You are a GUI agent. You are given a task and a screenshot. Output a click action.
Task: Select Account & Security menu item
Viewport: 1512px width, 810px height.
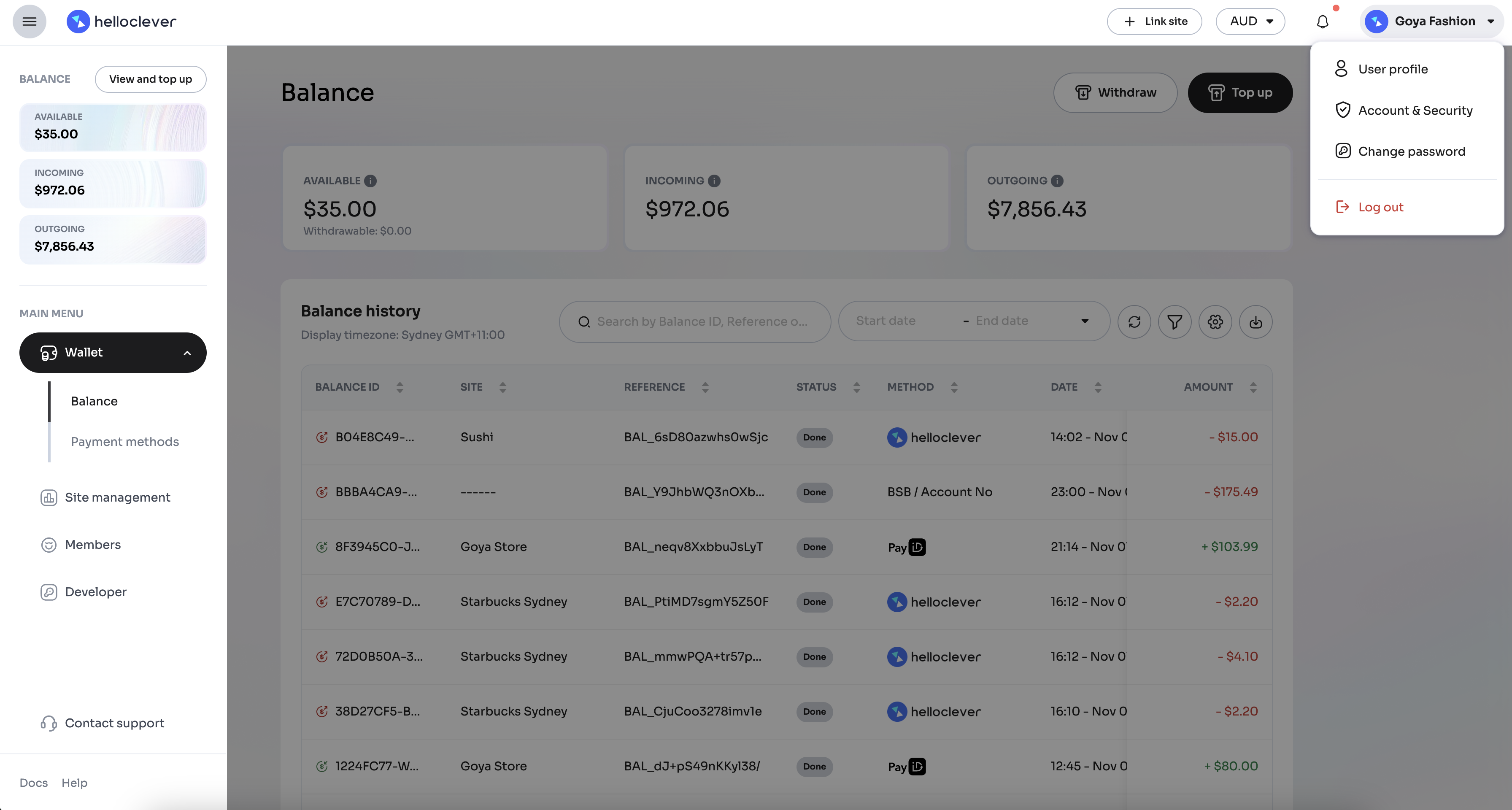[x=1415, y=111]
